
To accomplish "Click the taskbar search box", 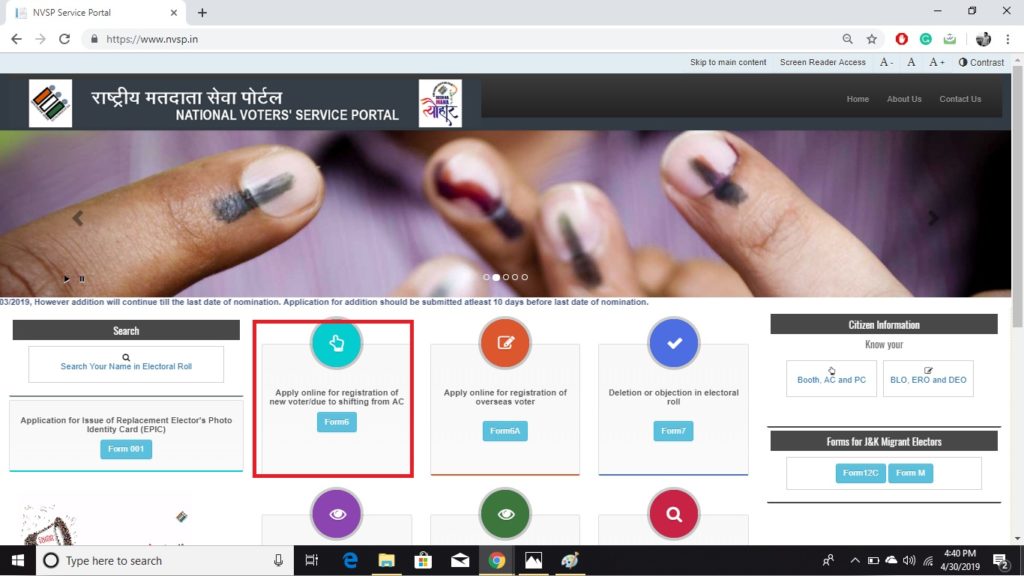I will (163, 560).
